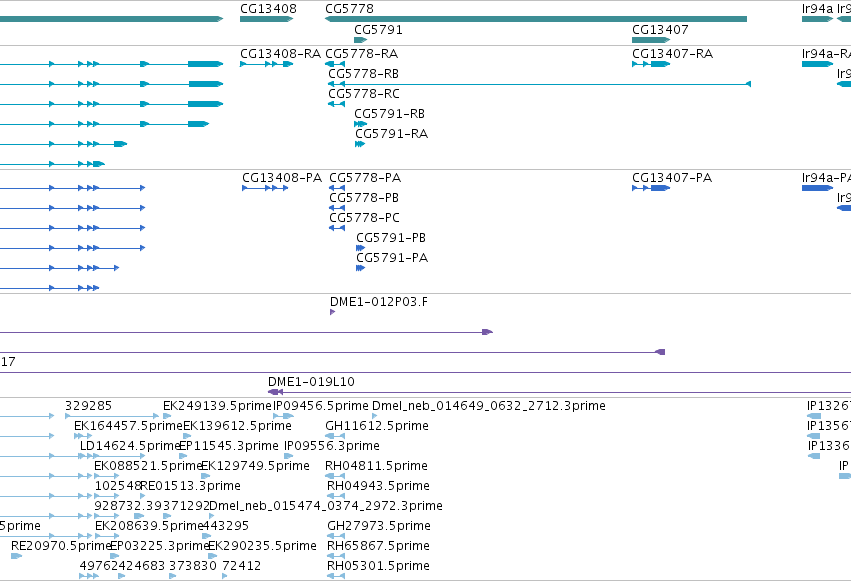Image resolution: width=851 pixels, height=581 pixels.
Task: Select the CG13407 gene label
Action: [x=660, y=30]
